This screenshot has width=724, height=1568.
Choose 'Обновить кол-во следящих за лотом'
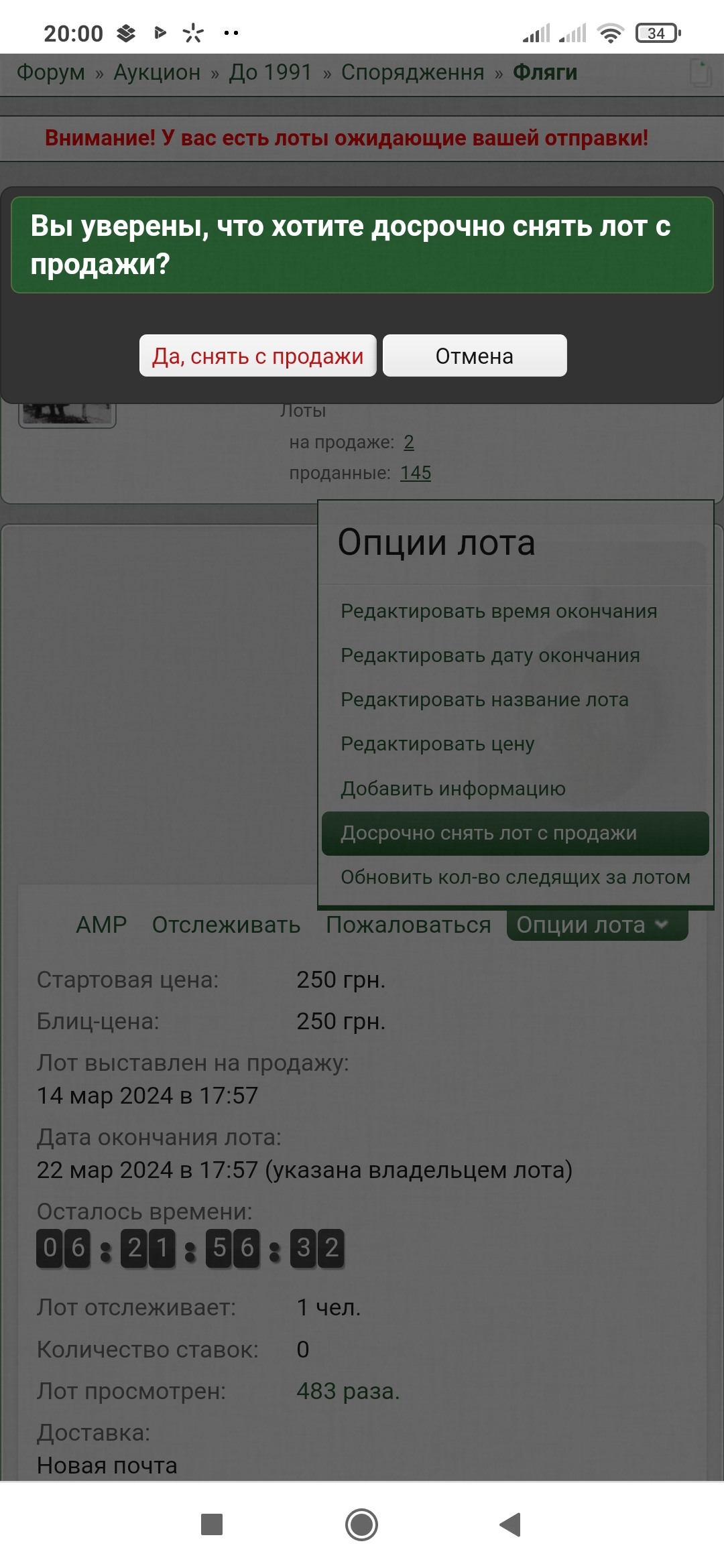coord(515,877)
